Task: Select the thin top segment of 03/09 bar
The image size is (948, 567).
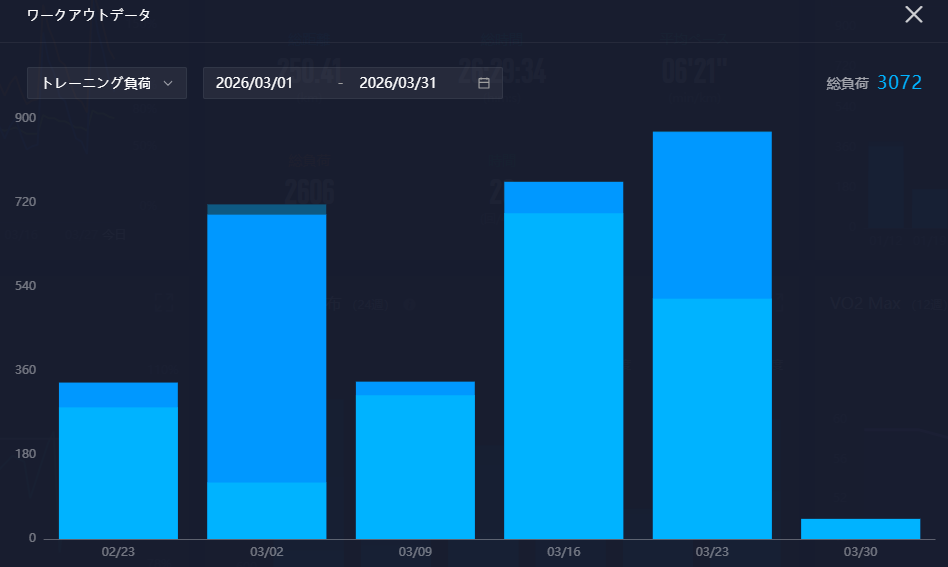Action: click(415, 388)
